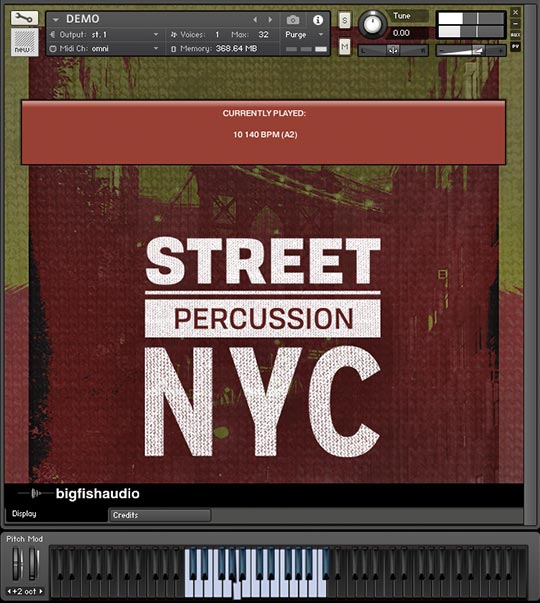This screenshot has width=540, height=603.
Task: Go to next instrument preset arrow
Action: 270,19
